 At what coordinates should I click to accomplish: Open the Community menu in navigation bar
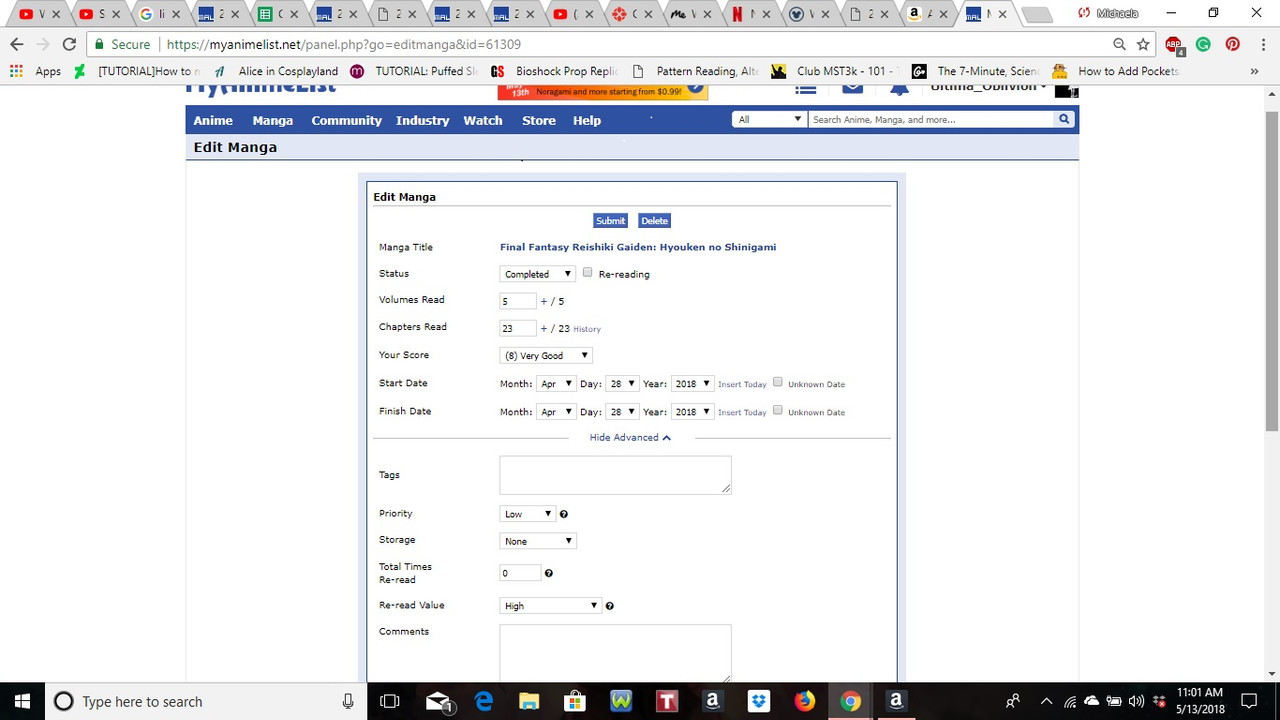click(346, 120)
